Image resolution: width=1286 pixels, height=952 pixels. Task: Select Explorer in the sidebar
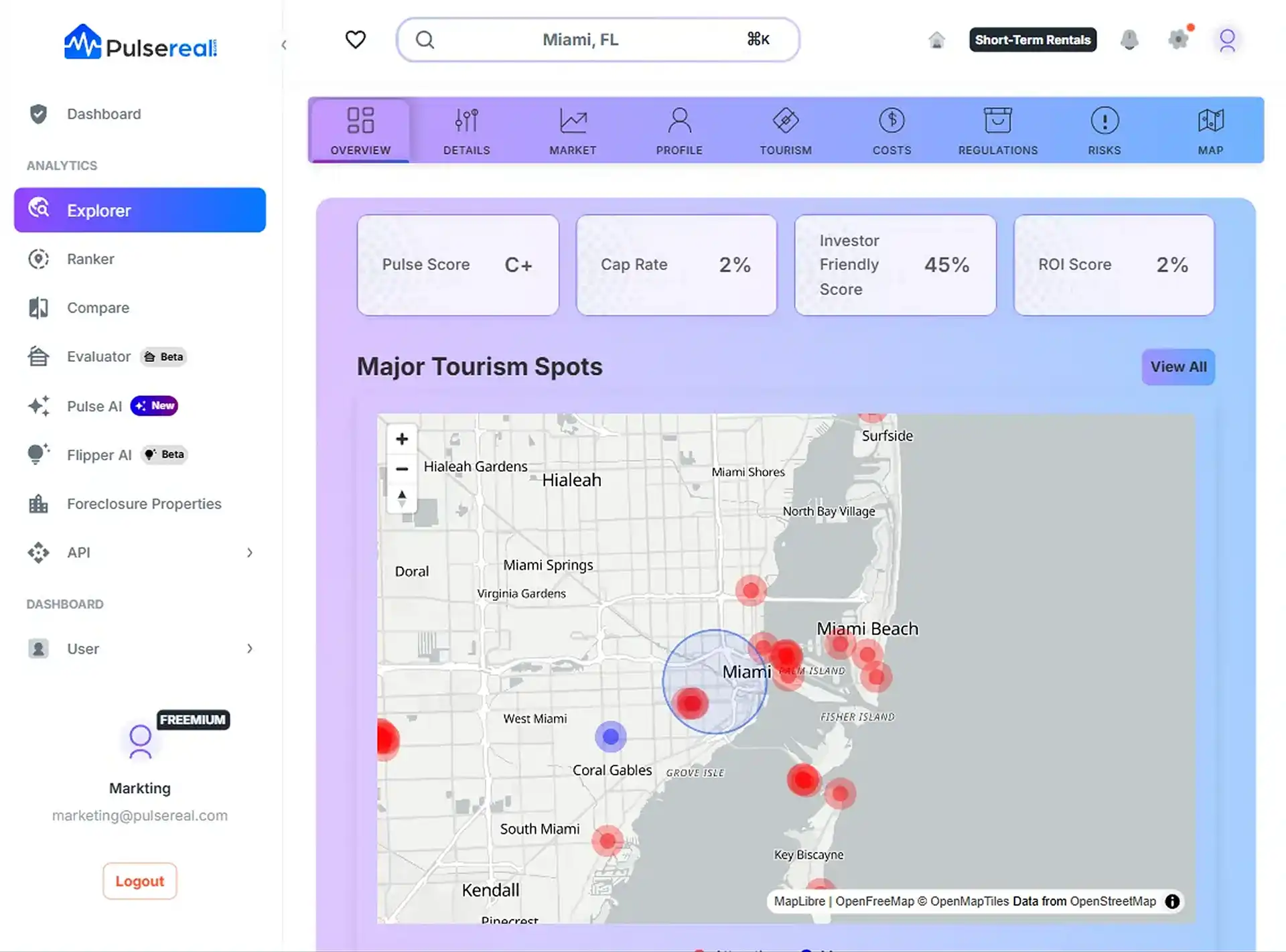140,210
